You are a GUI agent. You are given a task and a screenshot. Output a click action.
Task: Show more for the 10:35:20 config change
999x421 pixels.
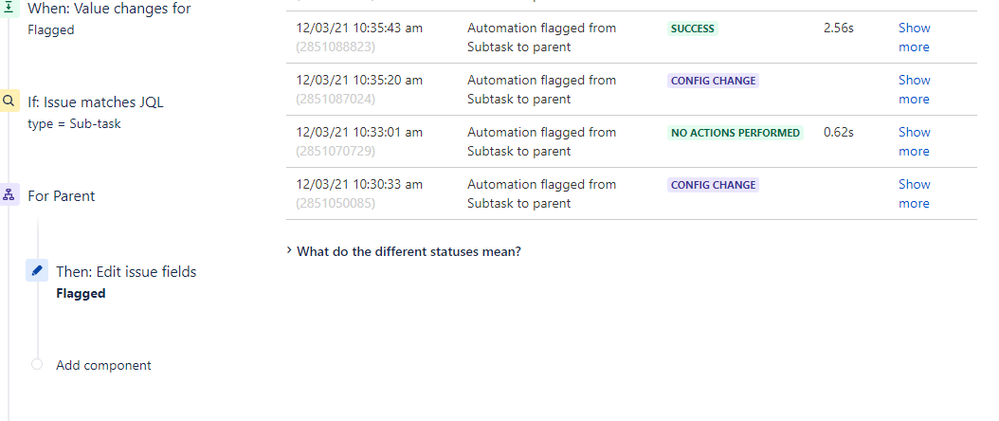tap(914, 89)
